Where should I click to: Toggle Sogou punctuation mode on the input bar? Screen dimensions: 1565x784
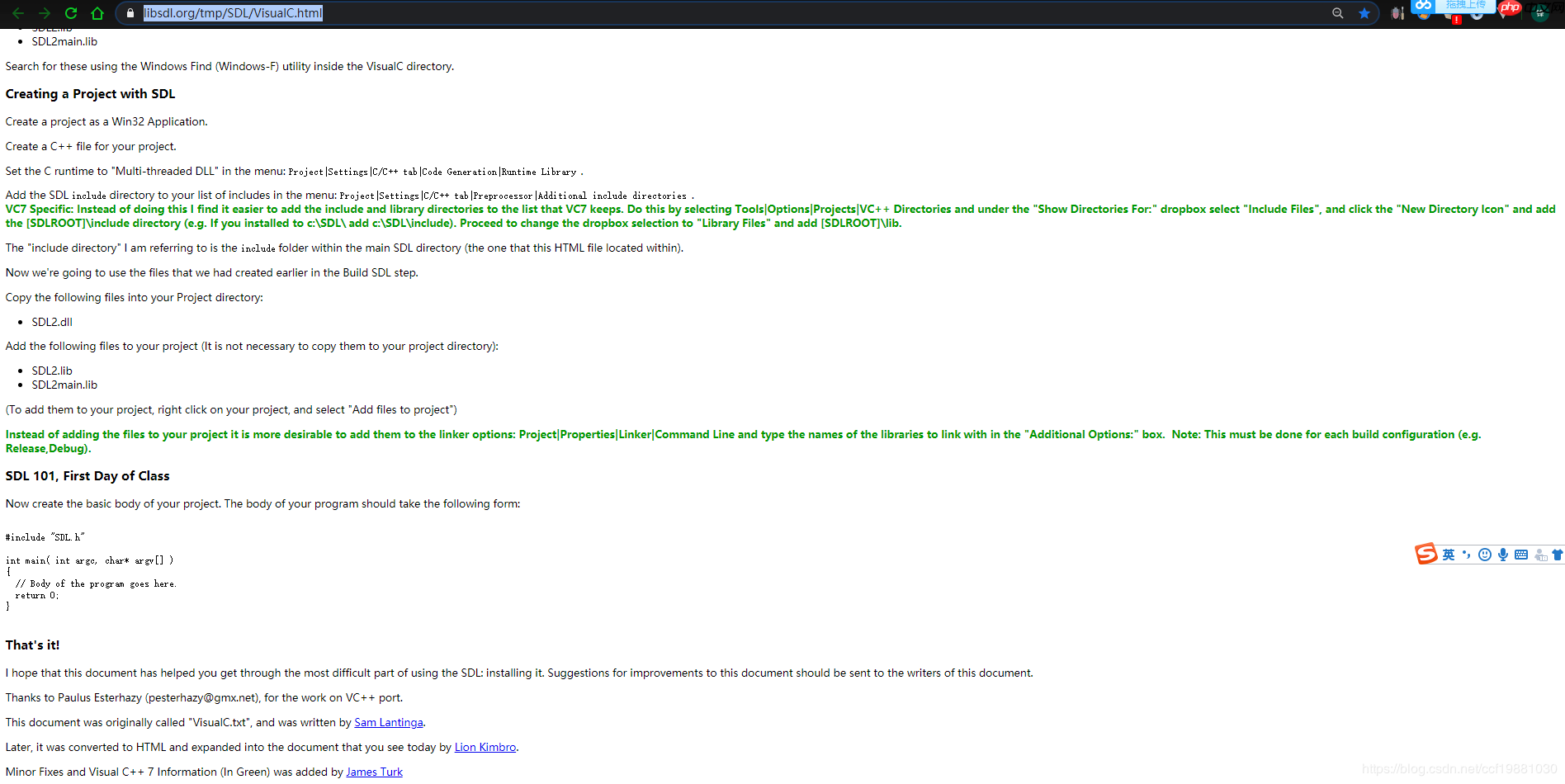1467,555
